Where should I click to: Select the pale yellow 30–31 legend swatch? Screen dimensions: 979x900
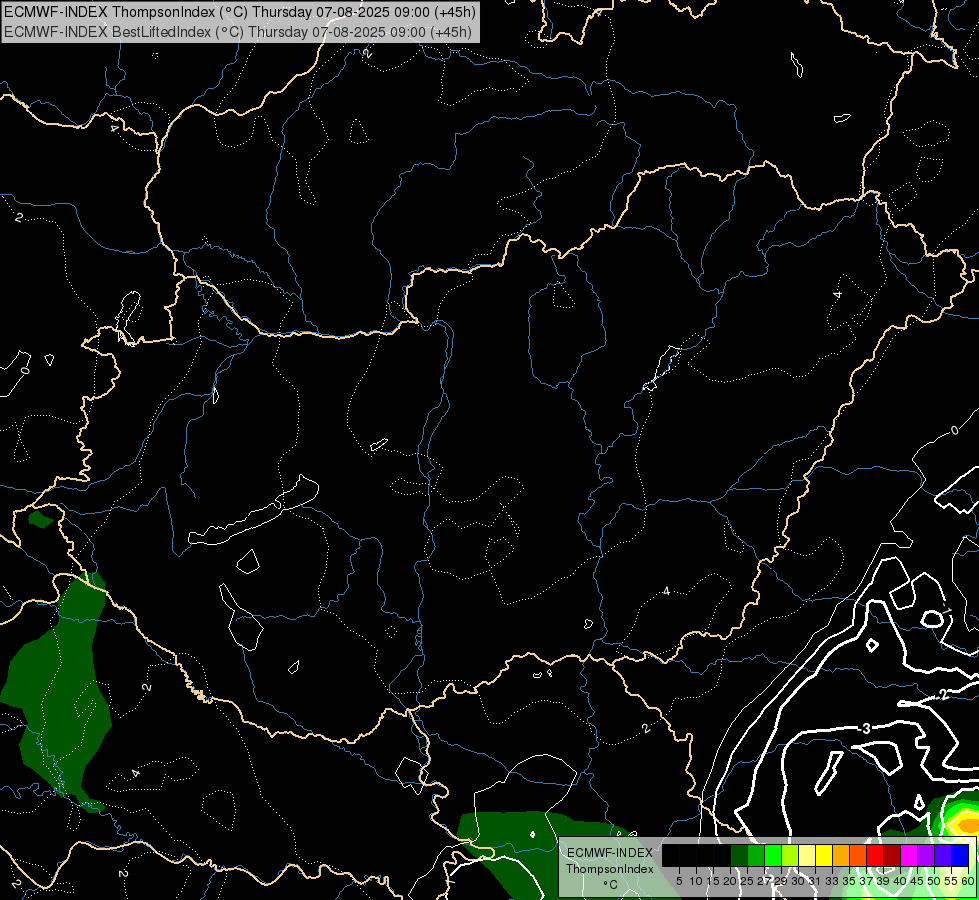click(x=807, y=856)
